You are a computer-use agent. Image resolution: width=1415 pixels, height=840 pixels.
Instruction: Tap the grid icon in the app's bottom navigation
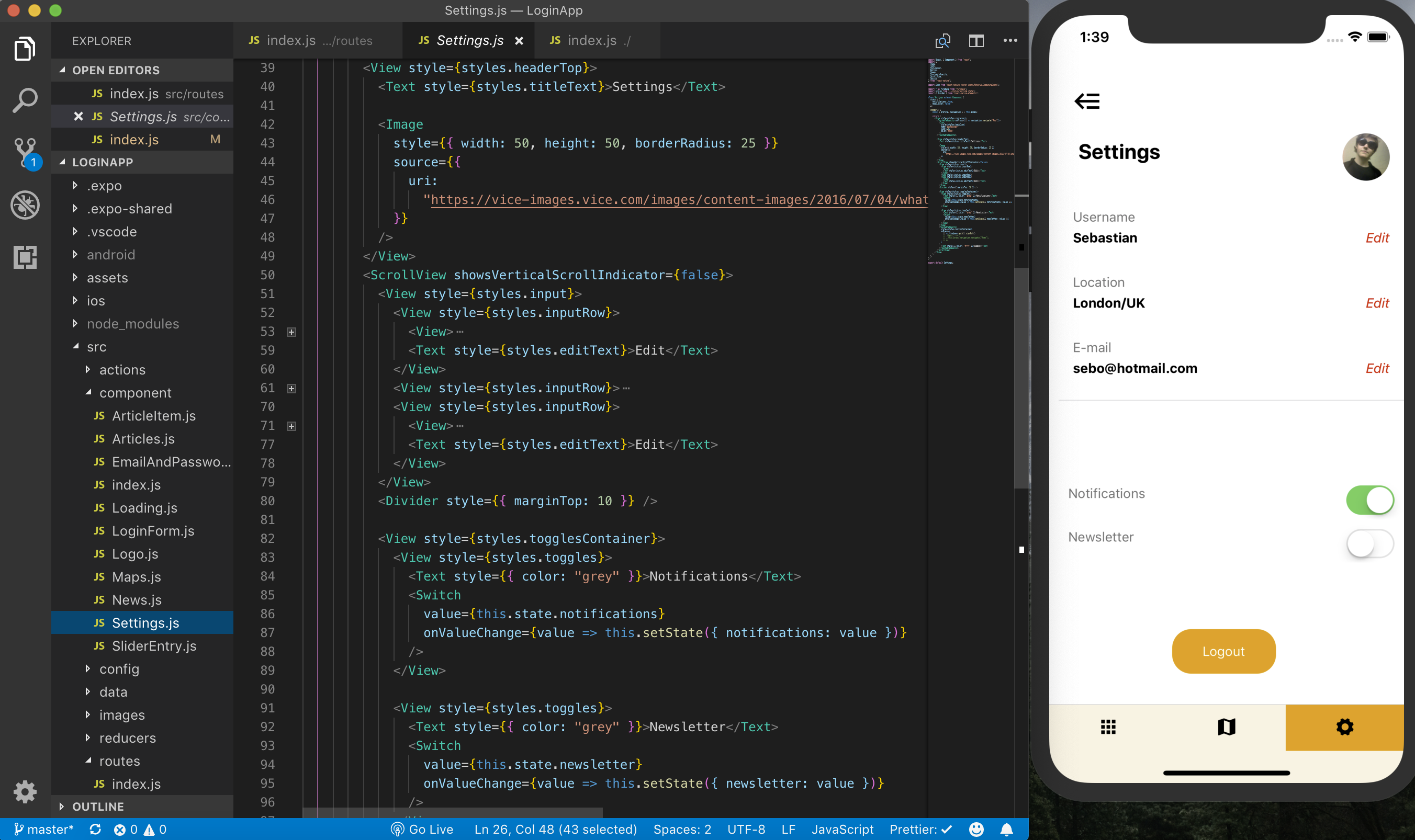click(x=1107, y=728)
